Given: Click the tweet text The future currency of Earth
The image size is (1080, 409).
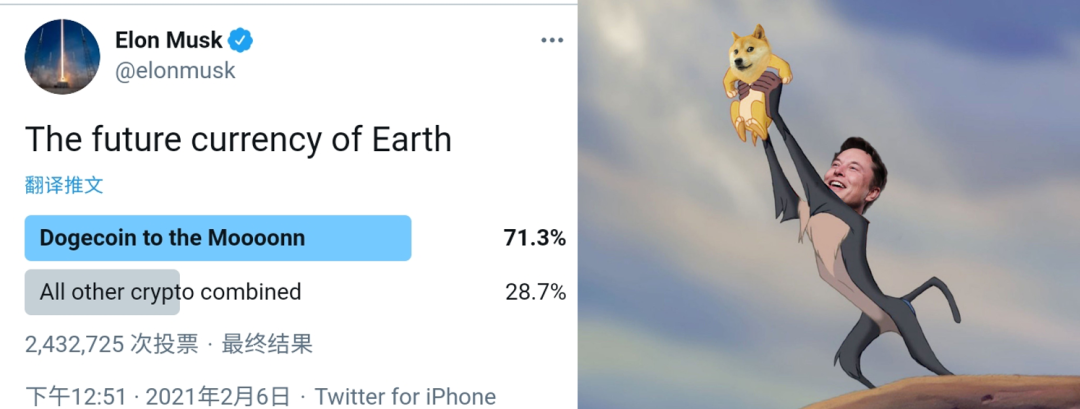Looking at the screenshot, I should point(238,140).
